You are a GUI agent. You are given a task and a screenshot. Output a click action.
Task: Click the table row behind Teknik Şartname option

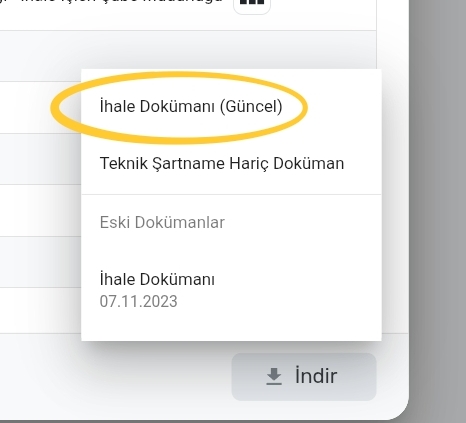click(x=40, y=159)
